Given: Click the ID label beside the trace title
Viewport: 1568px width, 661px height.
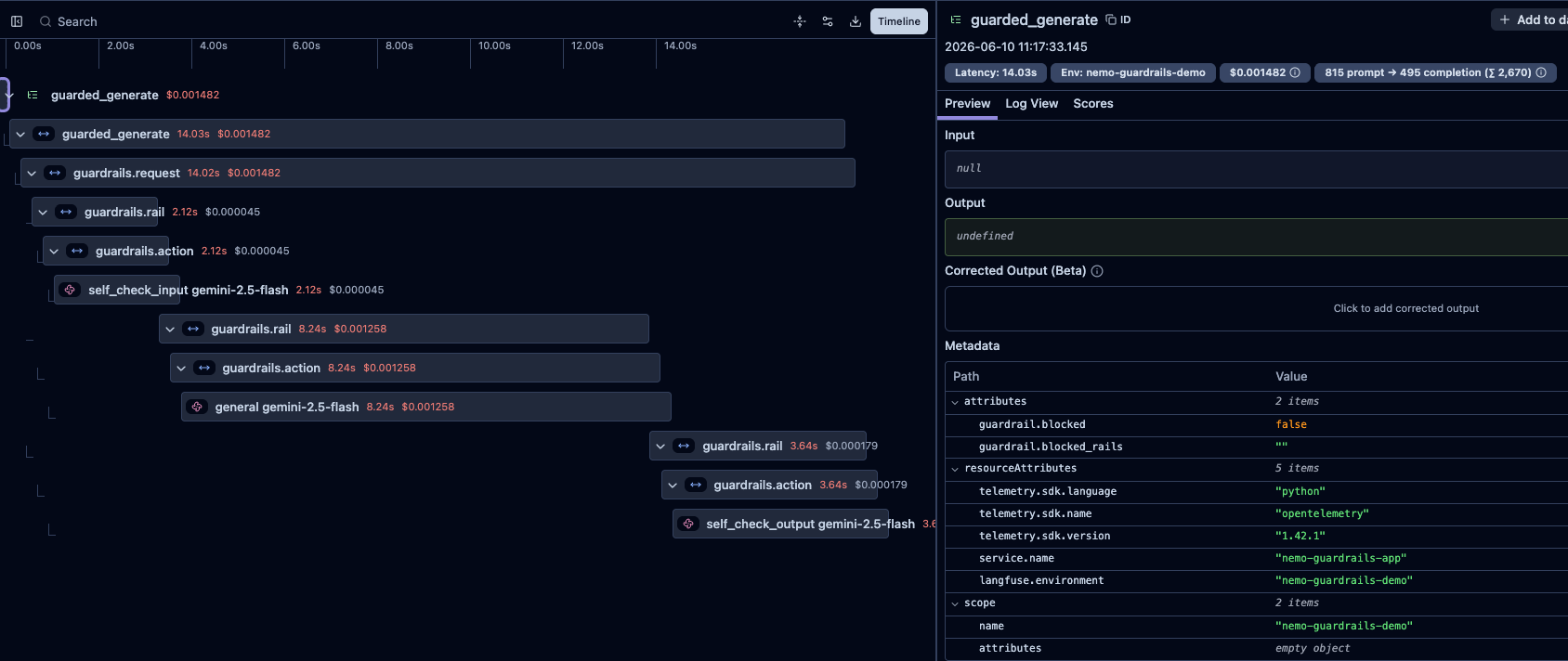Looking at the screenshot, I should (1125, 19).
